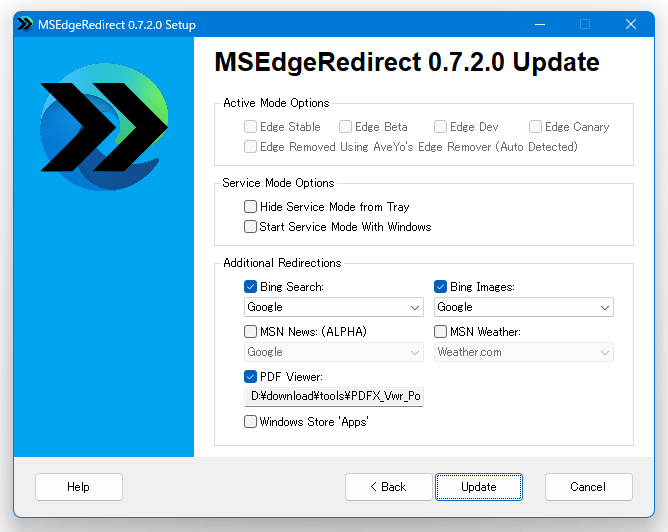
Task: Cancel the setup
Action: [588, 487]
